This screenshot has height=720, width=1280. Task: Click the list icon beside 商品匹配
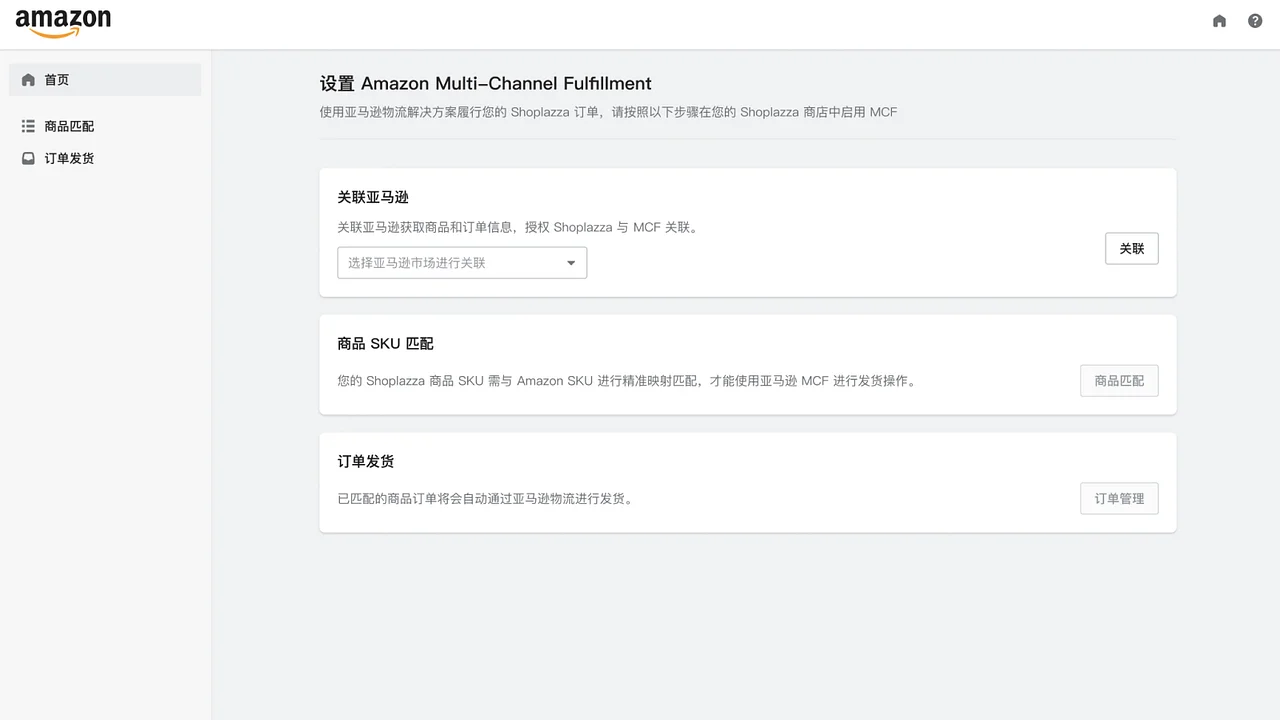coord(28,126)
